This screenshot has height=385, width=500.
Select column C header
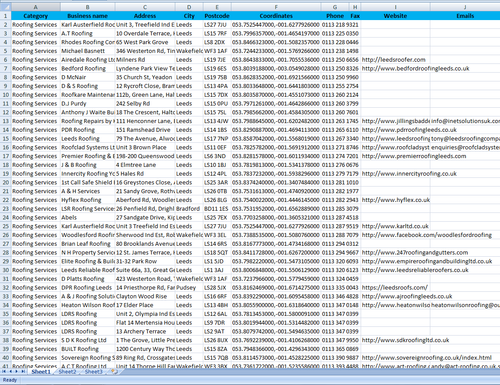click(145, 7)
